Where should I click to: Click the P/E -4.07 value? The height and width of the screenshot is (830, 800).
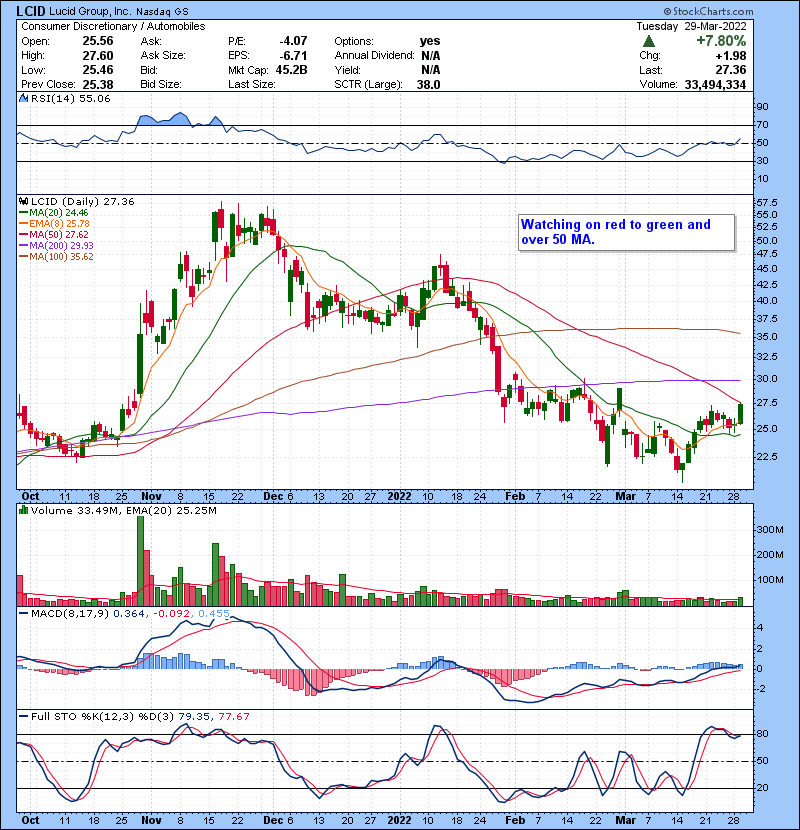pos(293,41)
